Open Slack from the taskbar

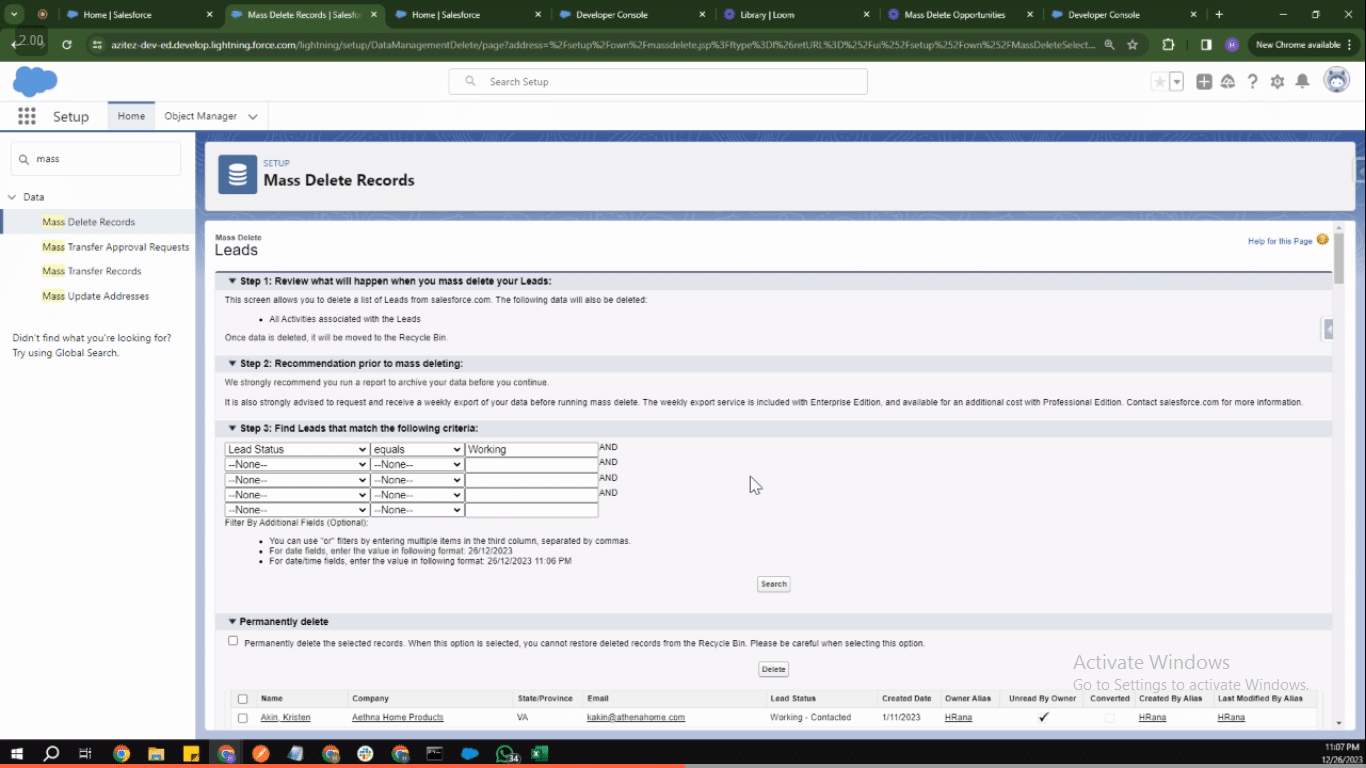[x=365, y=753]
